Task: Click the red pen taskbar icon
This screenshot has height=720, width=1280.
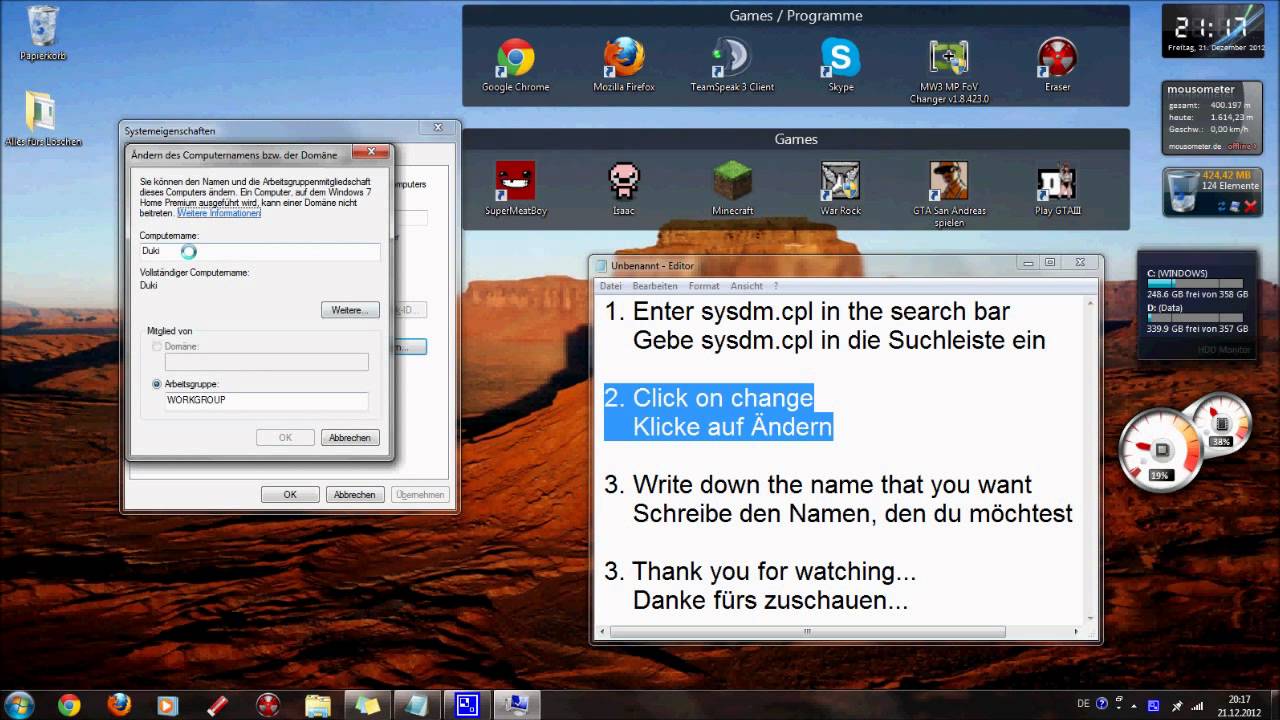Action: pos(216,705)
